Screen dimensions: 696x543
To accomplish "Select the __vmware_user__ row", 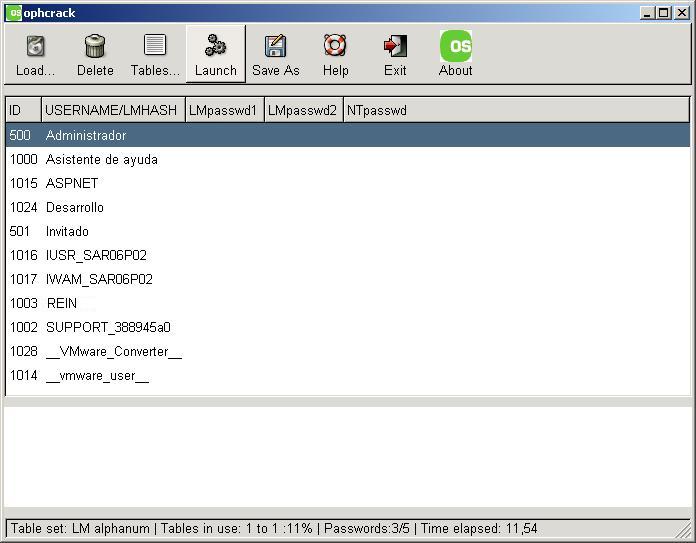I will coord(348,375).
